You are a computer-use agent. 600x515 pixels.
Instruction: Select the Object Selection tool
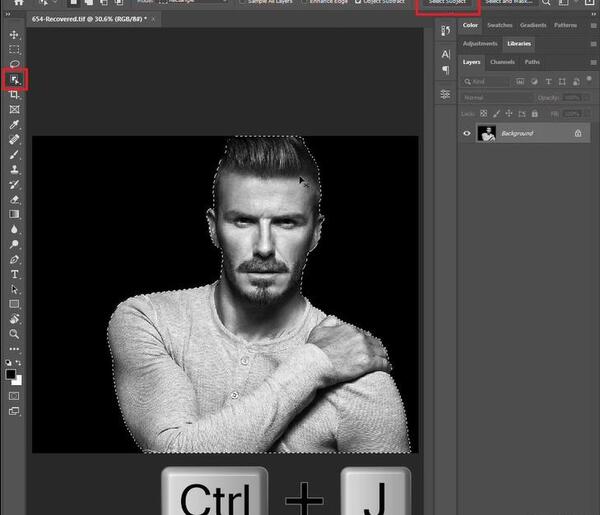[15, 80]
